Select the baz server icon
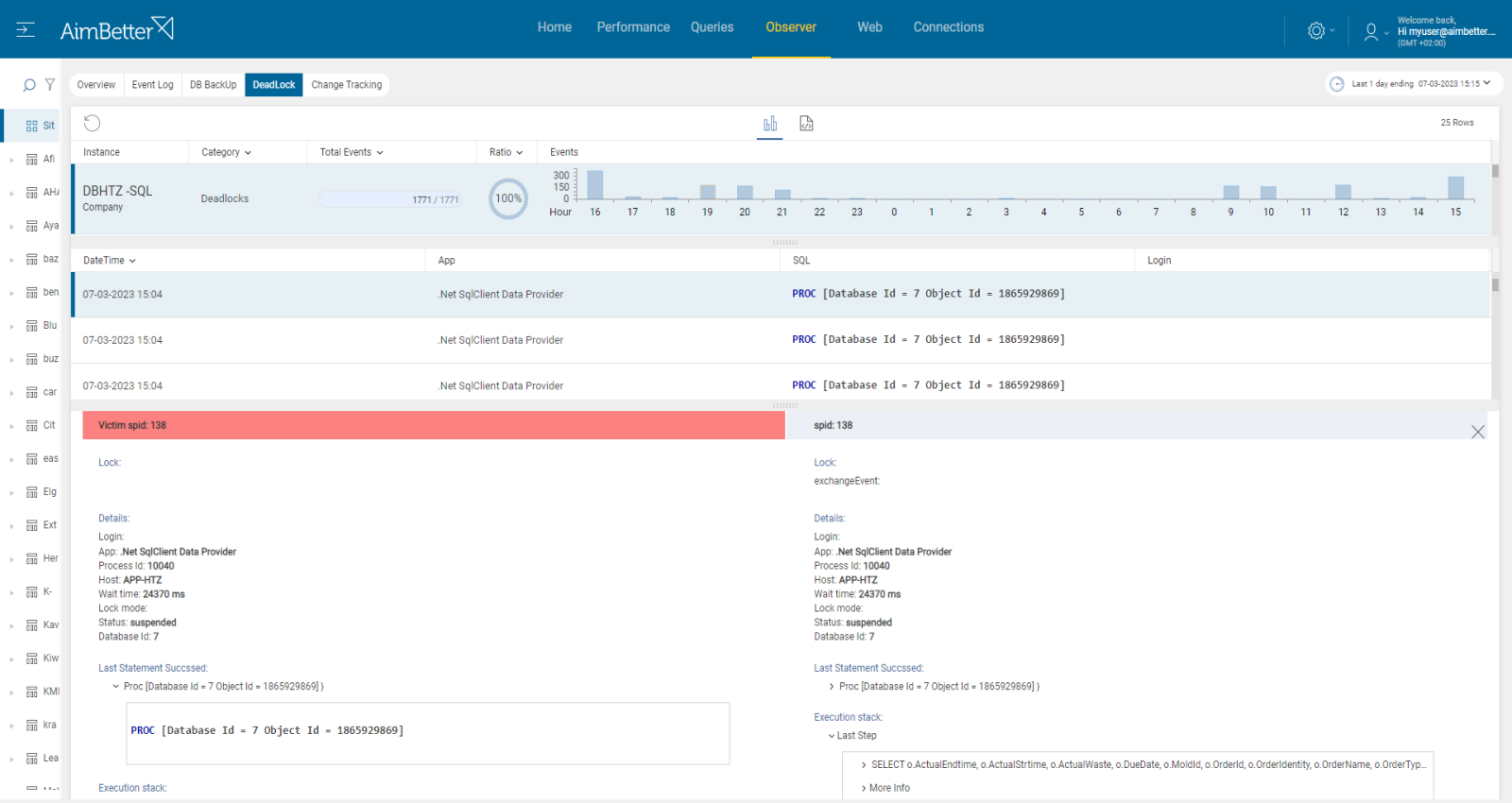The width and height of the screenshot is (1512, 803). tap(32, 259)
